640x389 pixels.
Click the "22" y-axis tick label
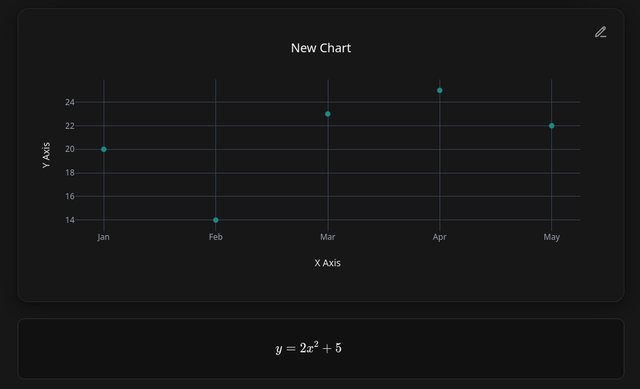[x=70, y=126]
